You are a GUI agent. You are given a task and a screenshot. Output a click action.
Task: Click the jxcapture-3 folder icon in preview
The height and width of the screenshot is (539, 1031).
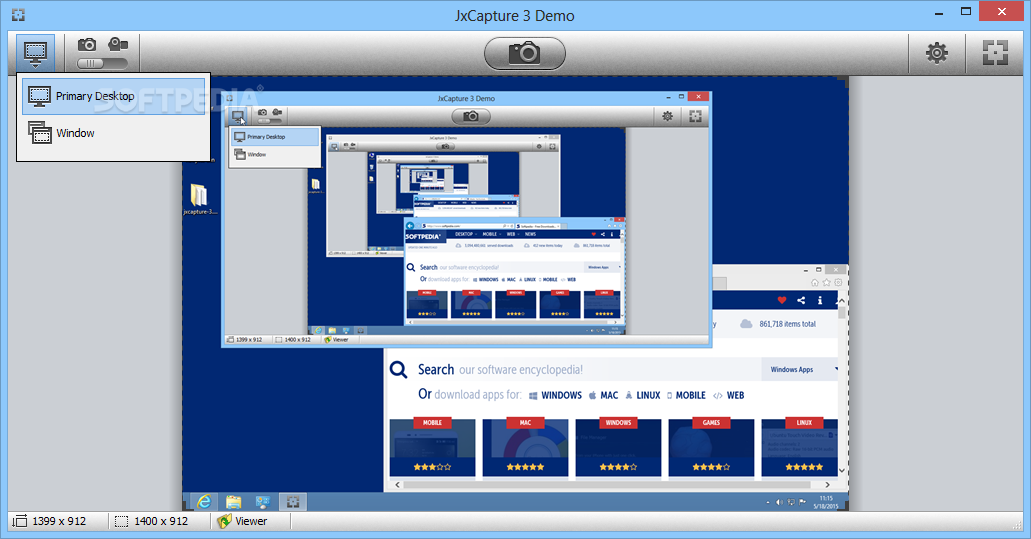pos(199,199)
